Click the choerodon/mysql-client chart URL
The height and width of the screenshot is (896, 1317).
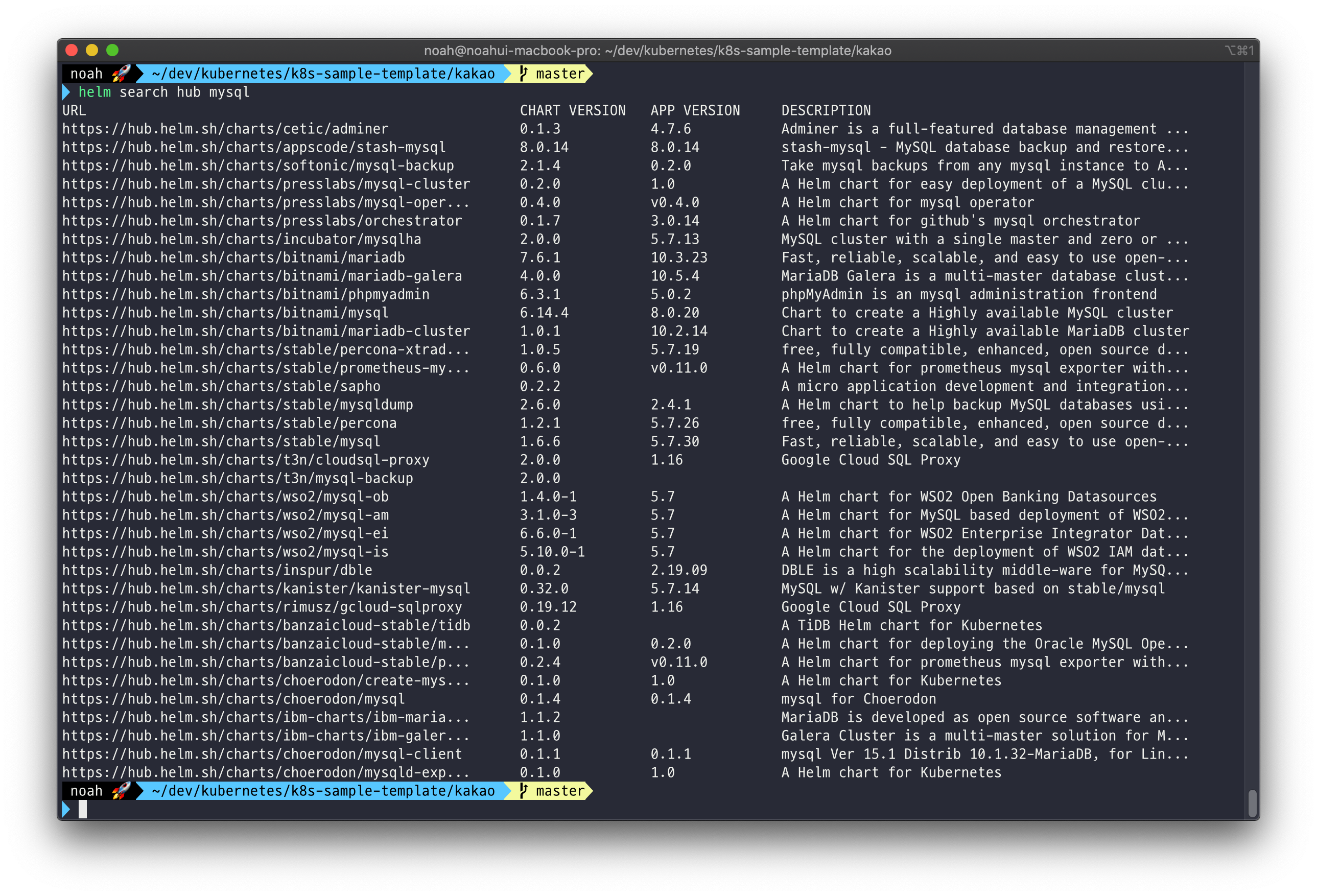[x=262, y=754]
